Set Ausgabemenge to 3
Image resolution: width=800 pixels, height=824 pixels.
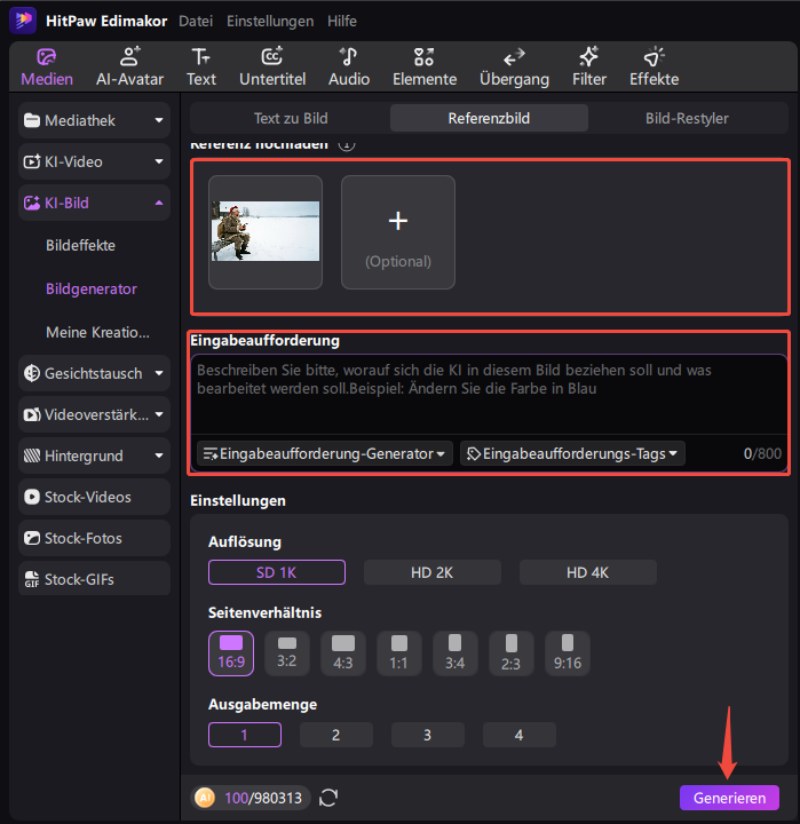[x=427, y=735]
